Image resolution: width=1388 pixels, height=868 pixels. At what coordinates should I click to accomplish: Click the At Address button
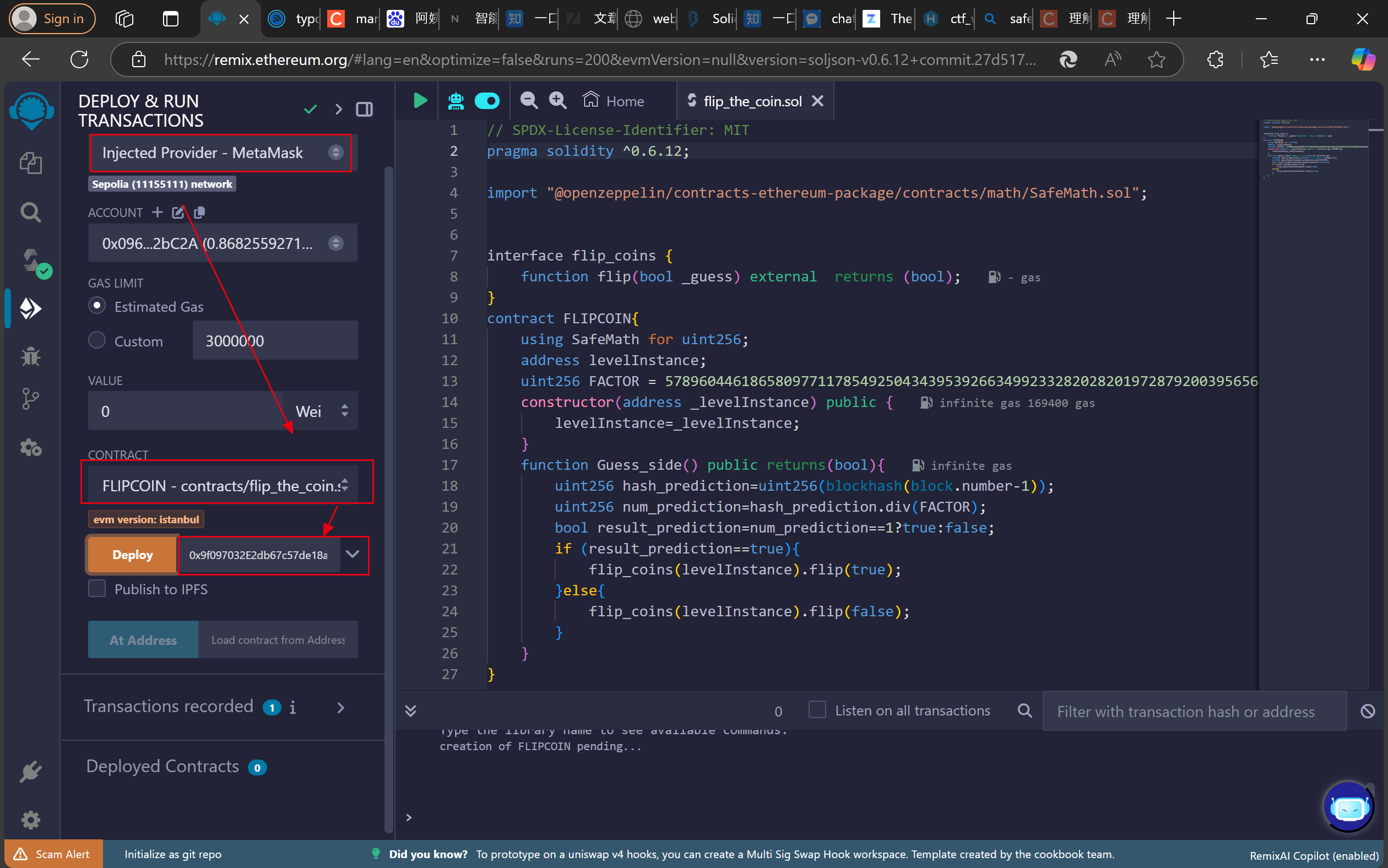click(143, 639)
